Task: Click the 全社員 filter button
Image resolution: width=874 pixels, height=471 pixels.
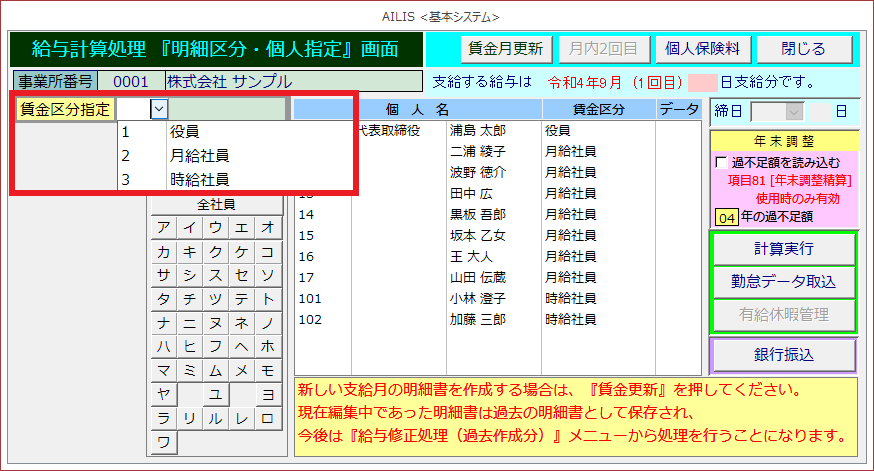Action: (x=215, y=204)
